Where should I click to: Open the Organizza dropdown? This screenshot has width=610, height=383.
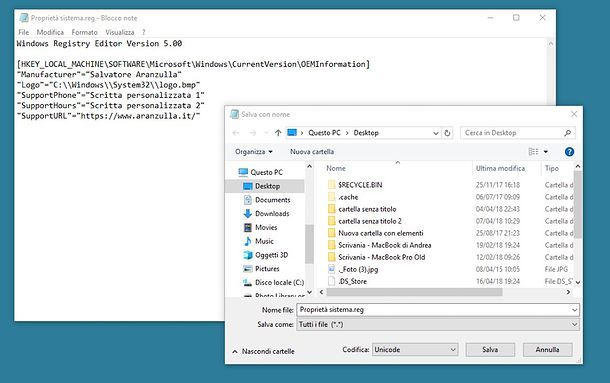click(254, 151)
